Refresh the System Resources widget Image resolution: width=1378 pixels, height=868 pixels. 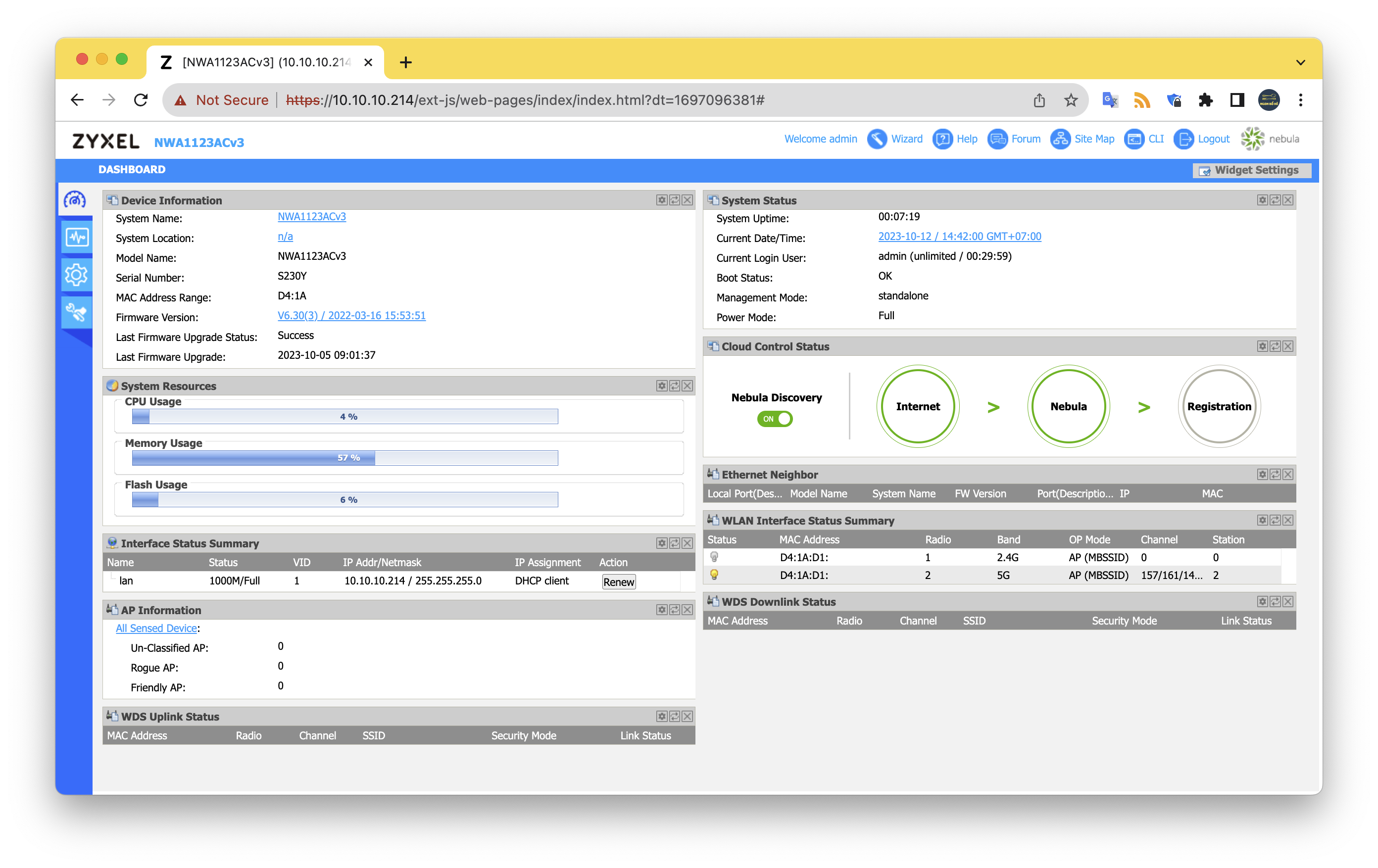point(674,386)
